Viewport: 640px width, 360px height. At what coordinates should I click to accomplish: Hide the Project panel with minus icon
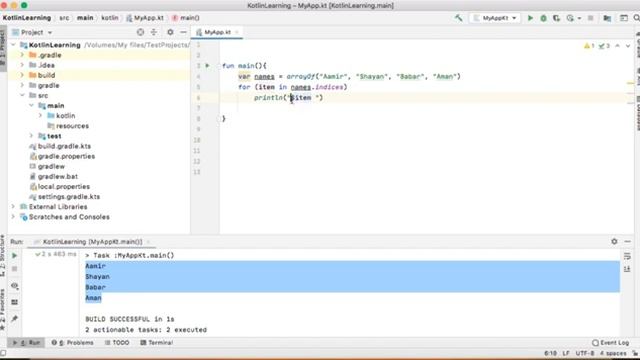pyautogui.click(x=183, y=32)
